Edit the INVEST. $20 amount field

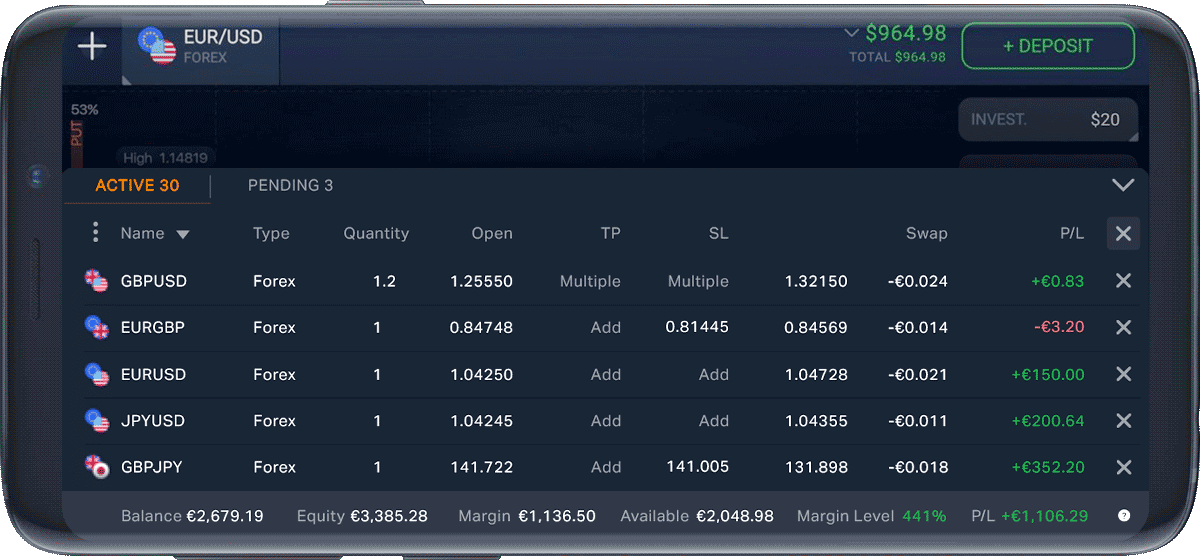tap(1048, 120)
